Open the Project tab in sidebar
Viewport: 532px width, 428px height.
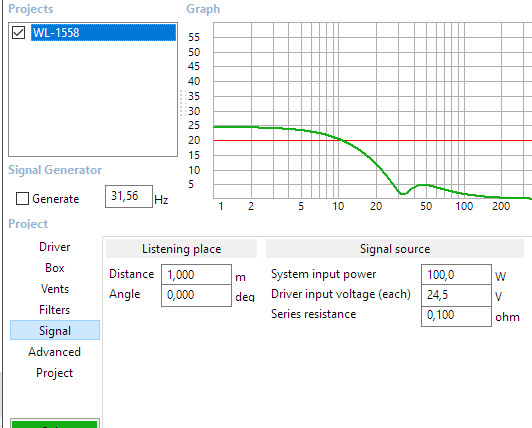[x=55, y=373]
